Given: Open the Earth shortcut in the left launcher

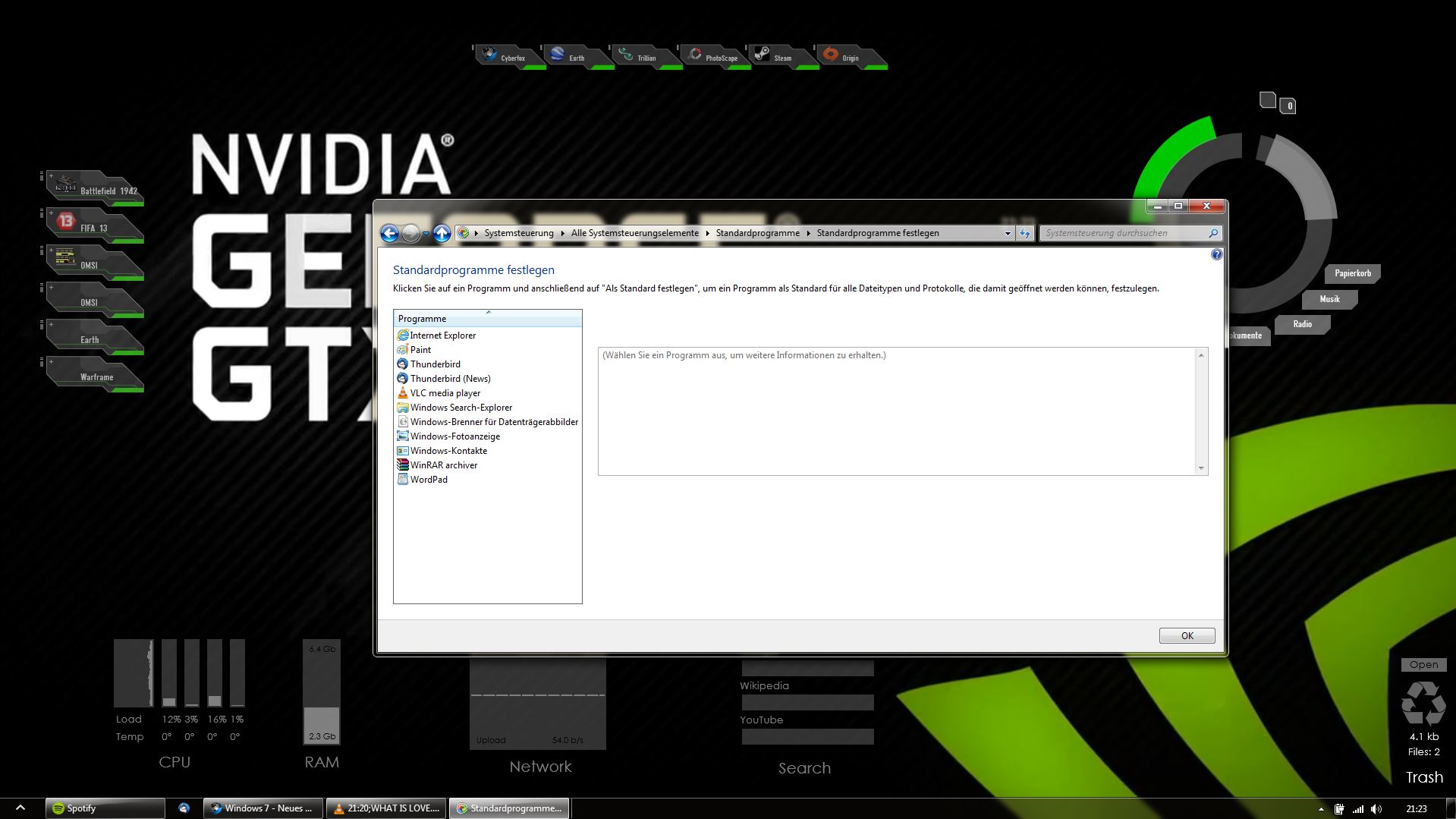Looking at the screenshot, I should 95,336.
